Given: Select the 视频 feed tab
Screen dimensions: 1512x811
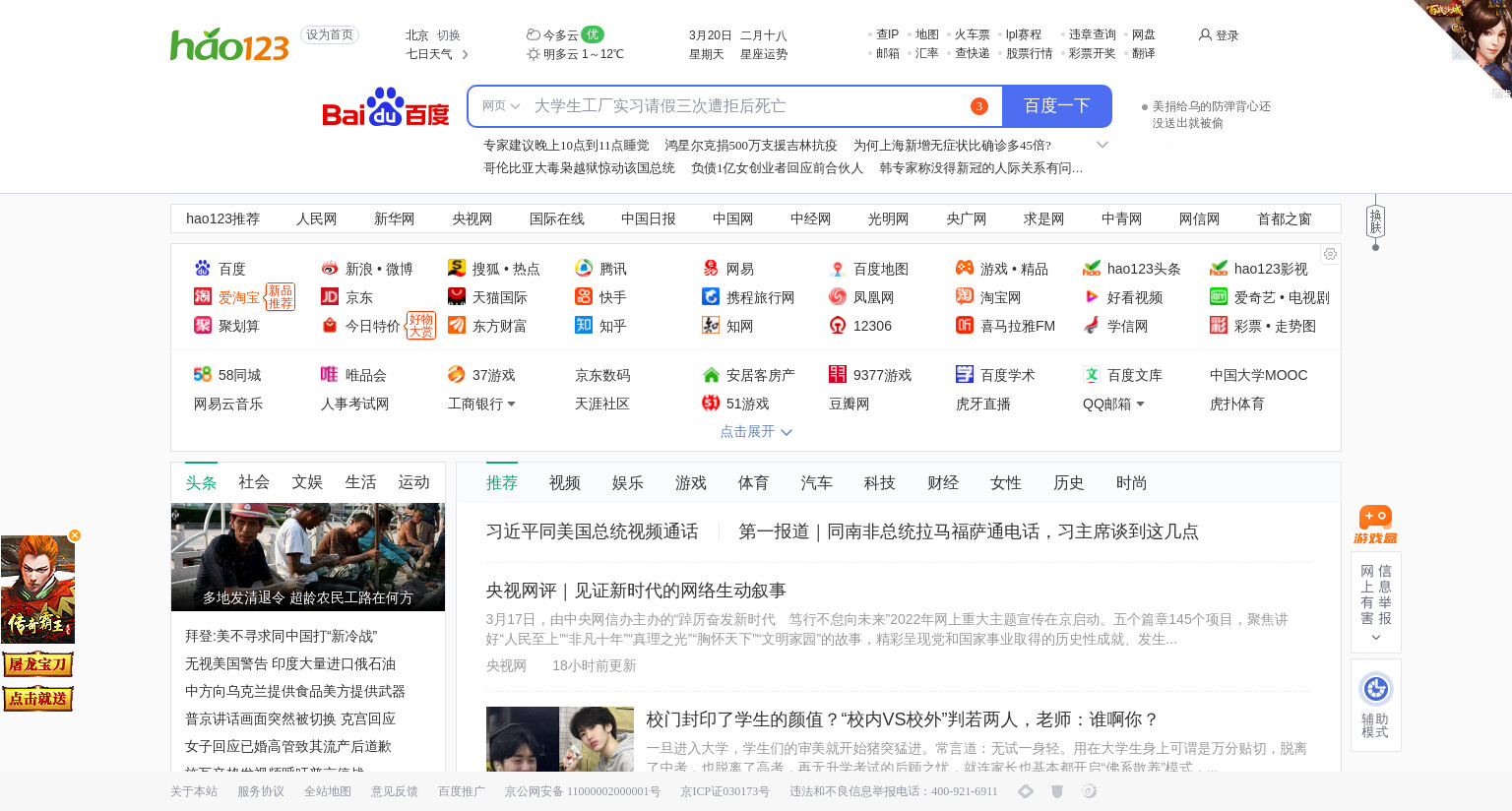Looking at the screenshot, I should pos(565,482).
